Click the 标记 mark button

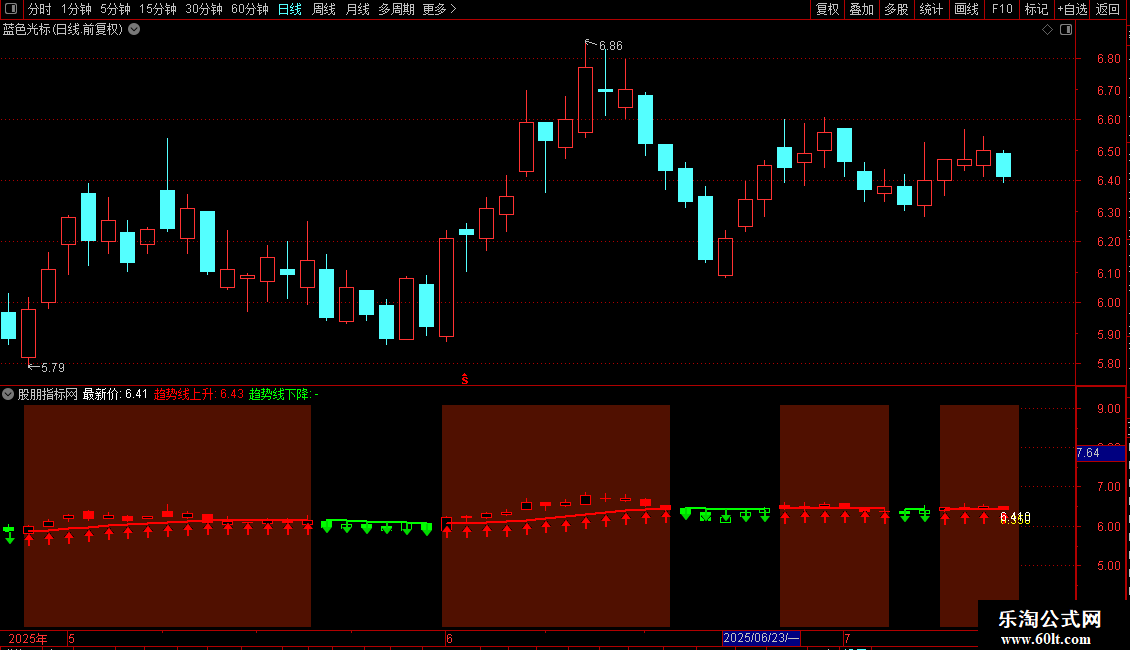(x=1036, y=9)
